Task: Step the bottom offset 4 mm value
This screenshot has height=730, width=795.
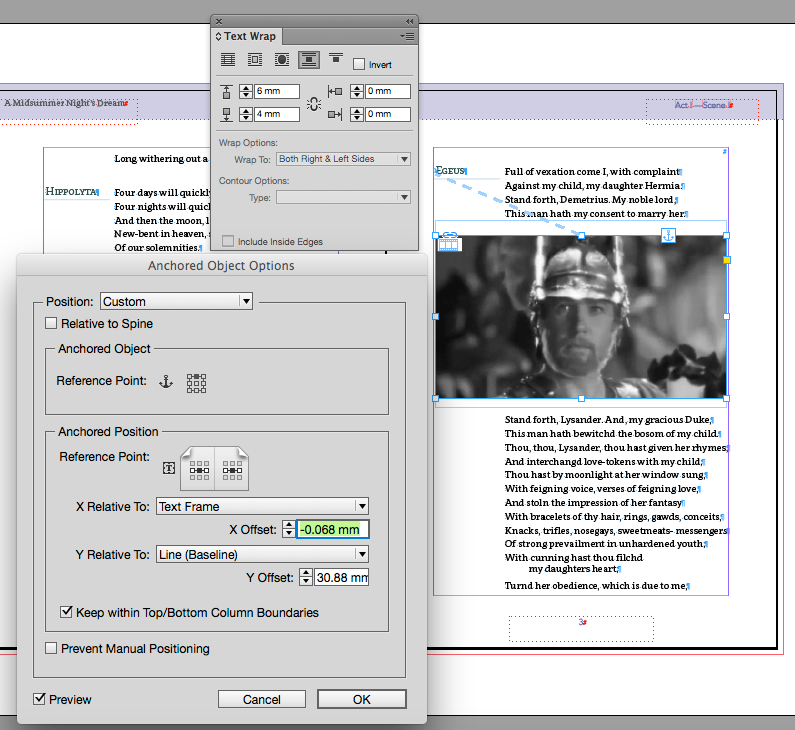Action: click(x=246, y=114)
